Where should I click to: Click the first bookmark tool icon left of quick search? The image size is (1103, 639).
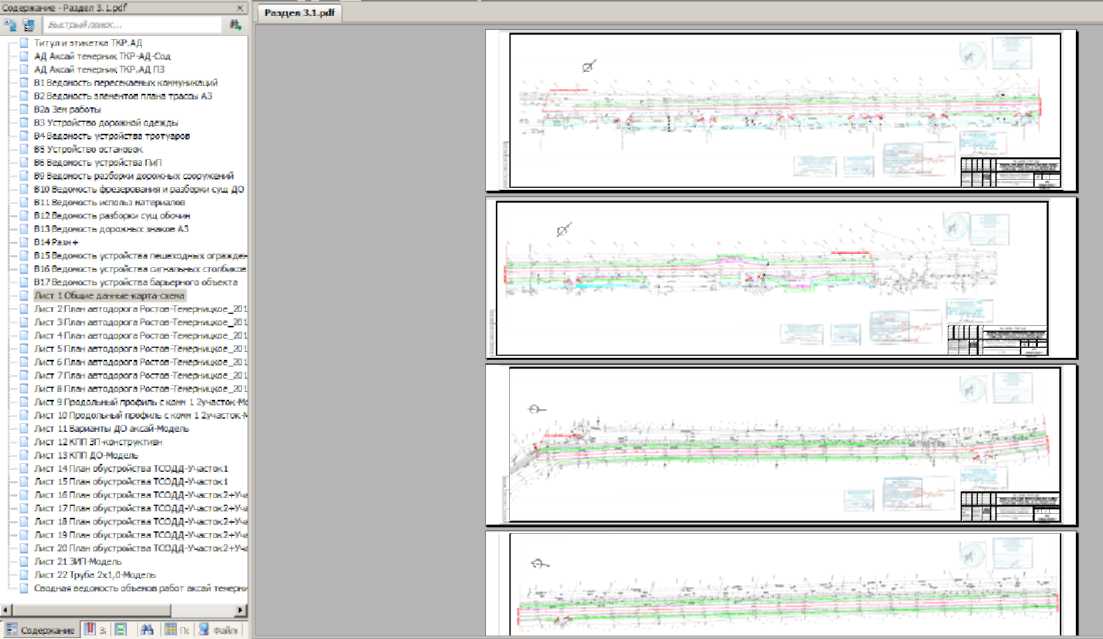(10, 25)
